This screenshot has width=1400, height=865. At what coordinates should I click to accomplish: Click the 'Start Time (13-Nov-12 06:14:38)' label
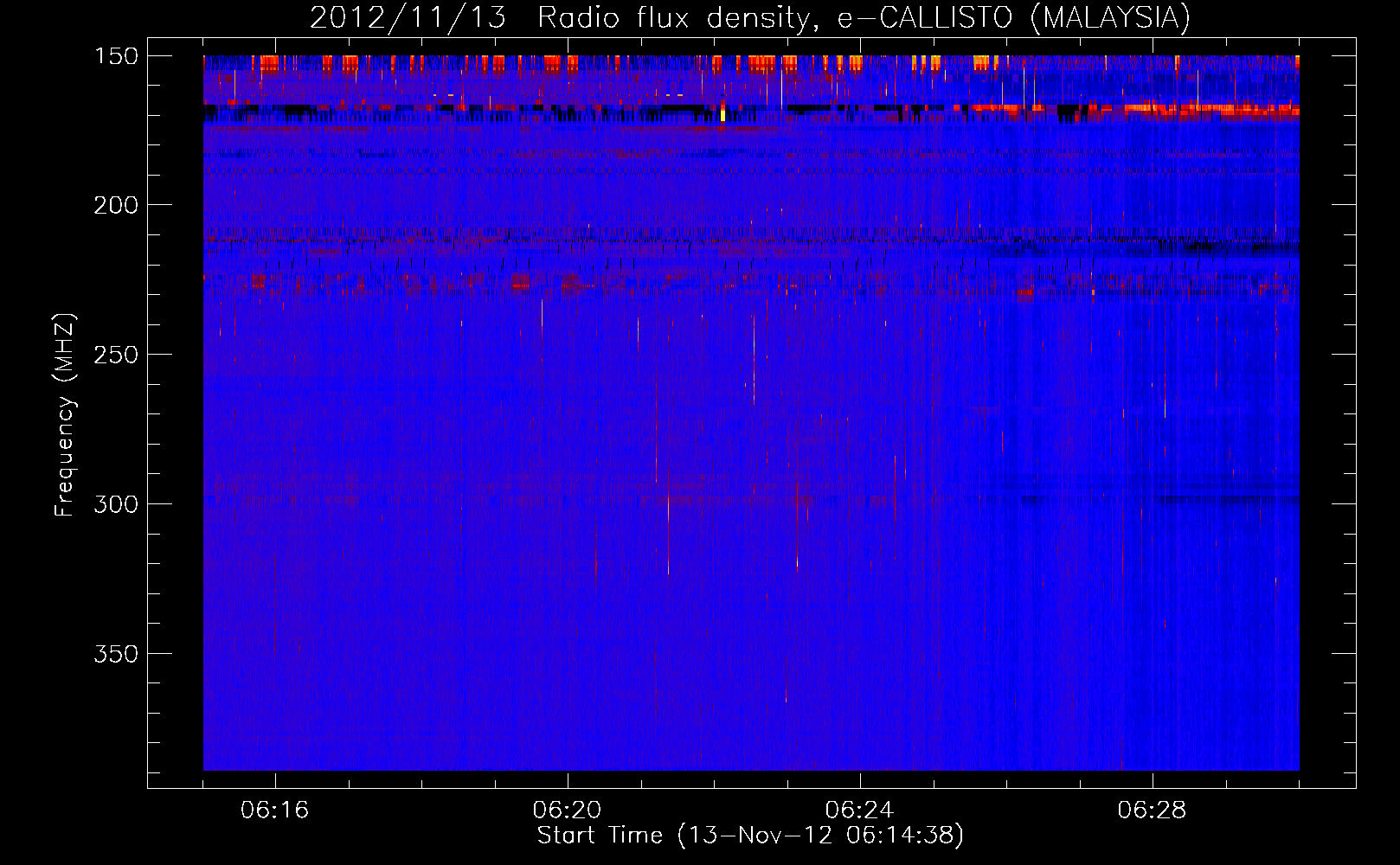click(x=750, y=836)
